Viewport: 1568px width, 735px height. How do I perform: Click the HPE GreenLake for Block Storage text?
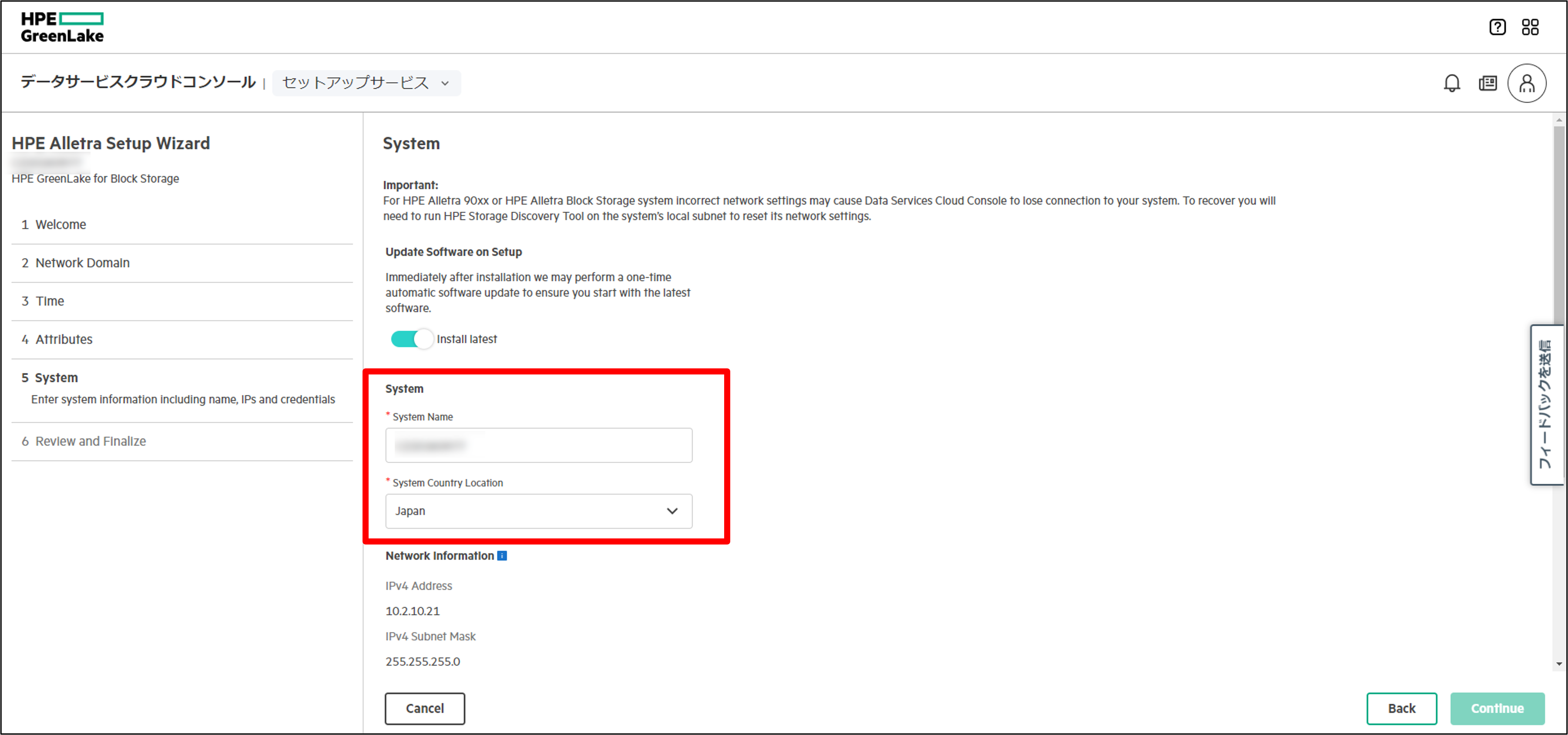click(95, 178)
